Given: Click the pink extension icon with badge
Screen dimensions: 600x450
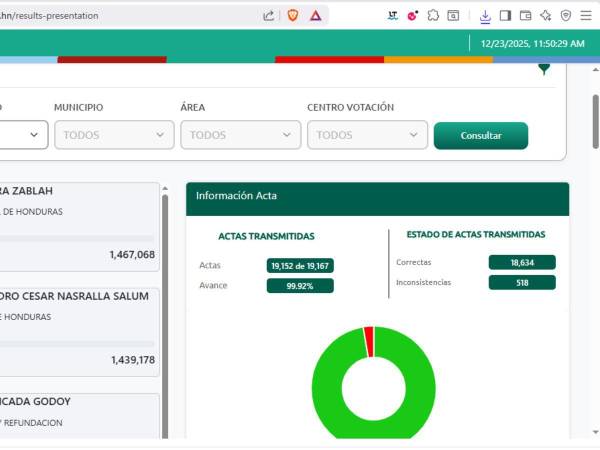Looking at the screenshot, I should (x=412, y=16).
